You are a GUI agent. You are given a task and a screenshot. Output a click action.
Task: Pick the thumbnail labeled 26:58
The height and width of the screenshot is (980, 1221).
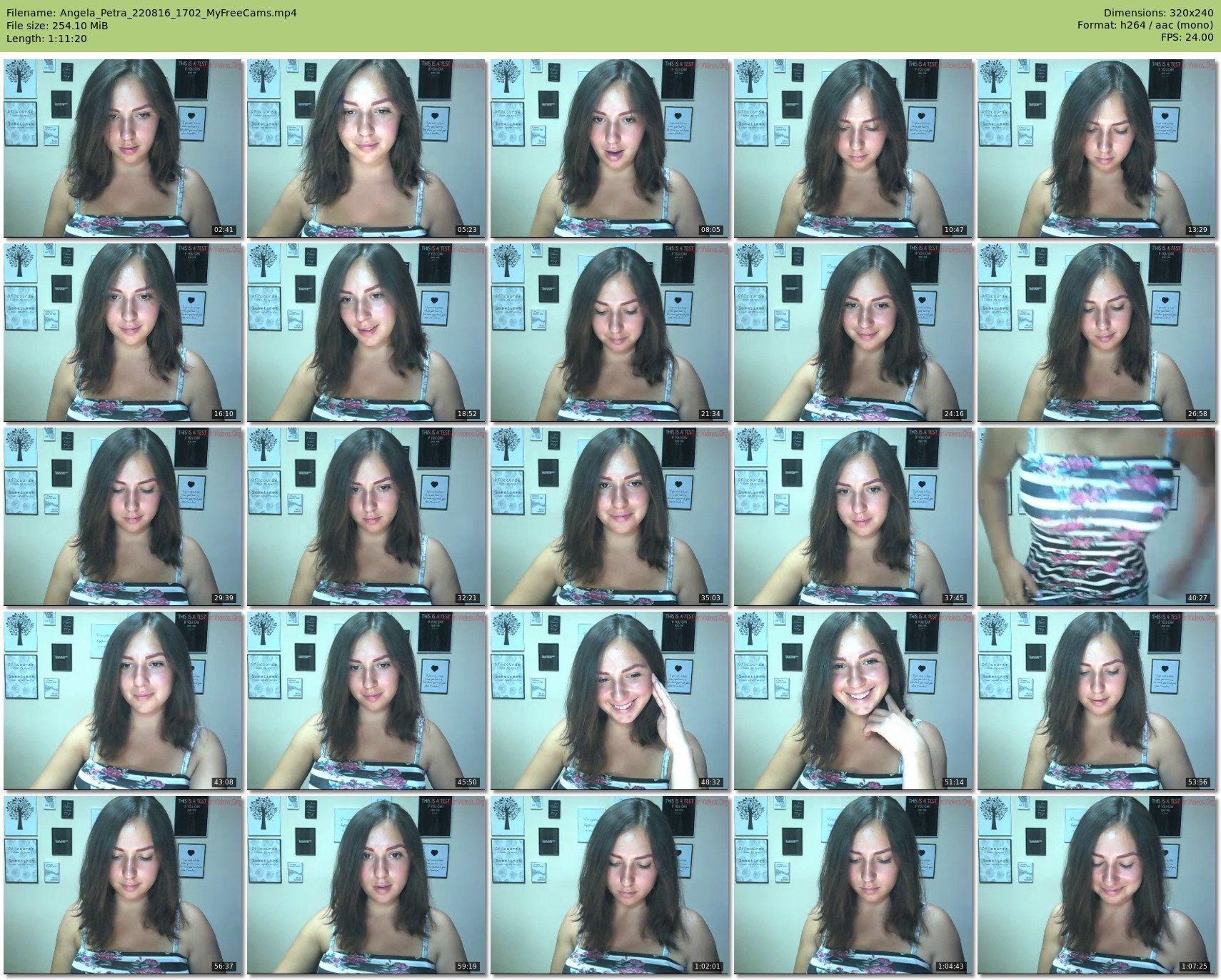(1097, 332)
